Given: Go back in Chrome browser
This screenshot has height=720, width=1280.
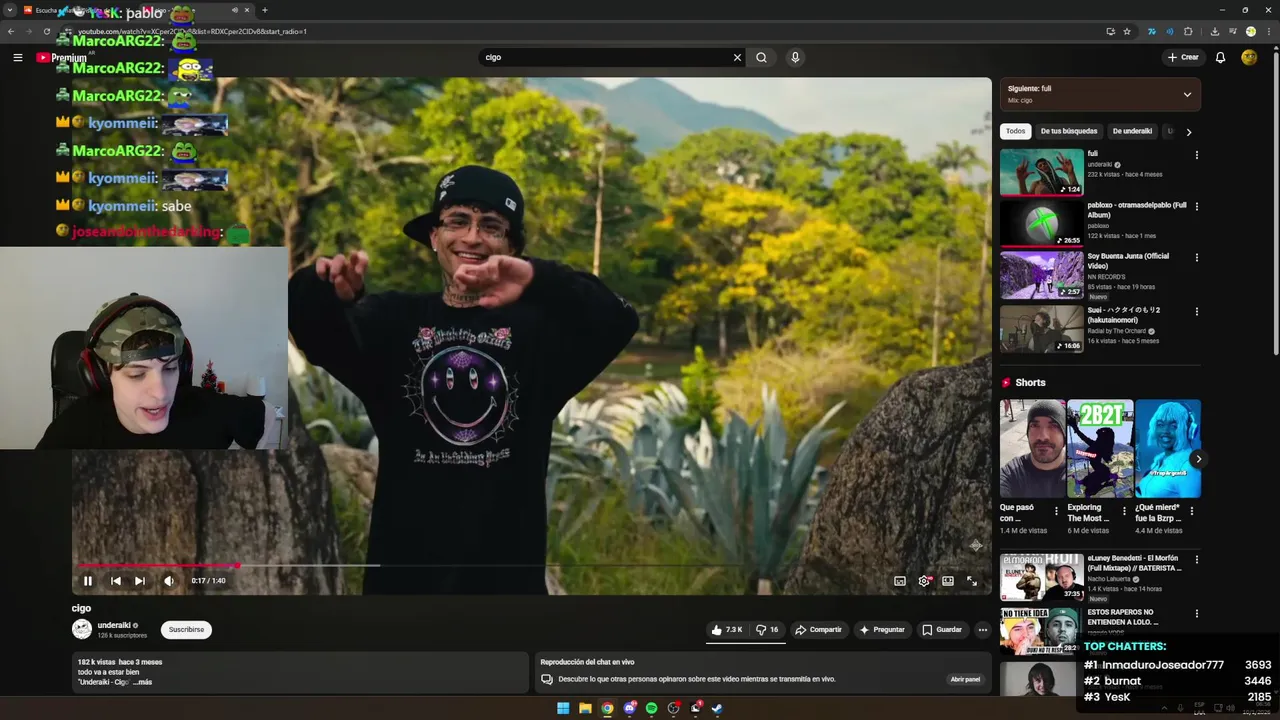Looking at the screenshot, I should (11, 31).
